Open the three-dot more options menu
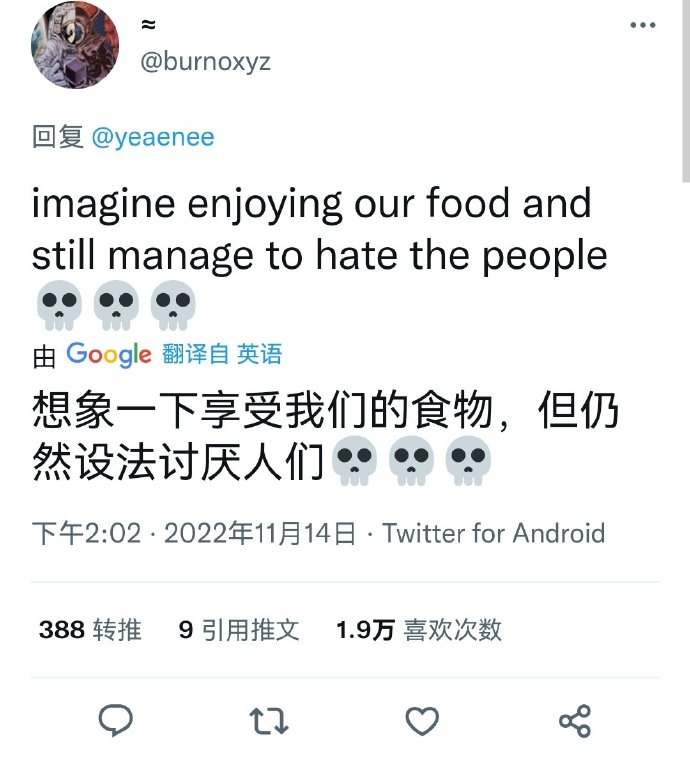690x762 pixels. (x=642, y=25)
